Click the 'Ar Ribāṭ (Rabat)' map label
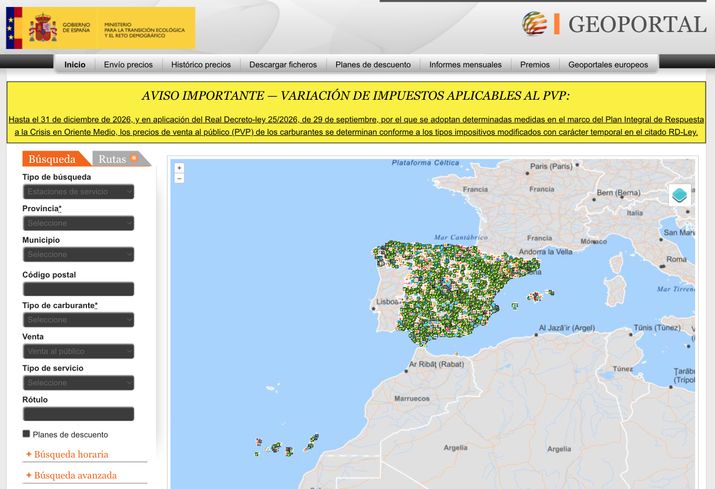Viewport: 715px width, 489px height. click(436, 364)
